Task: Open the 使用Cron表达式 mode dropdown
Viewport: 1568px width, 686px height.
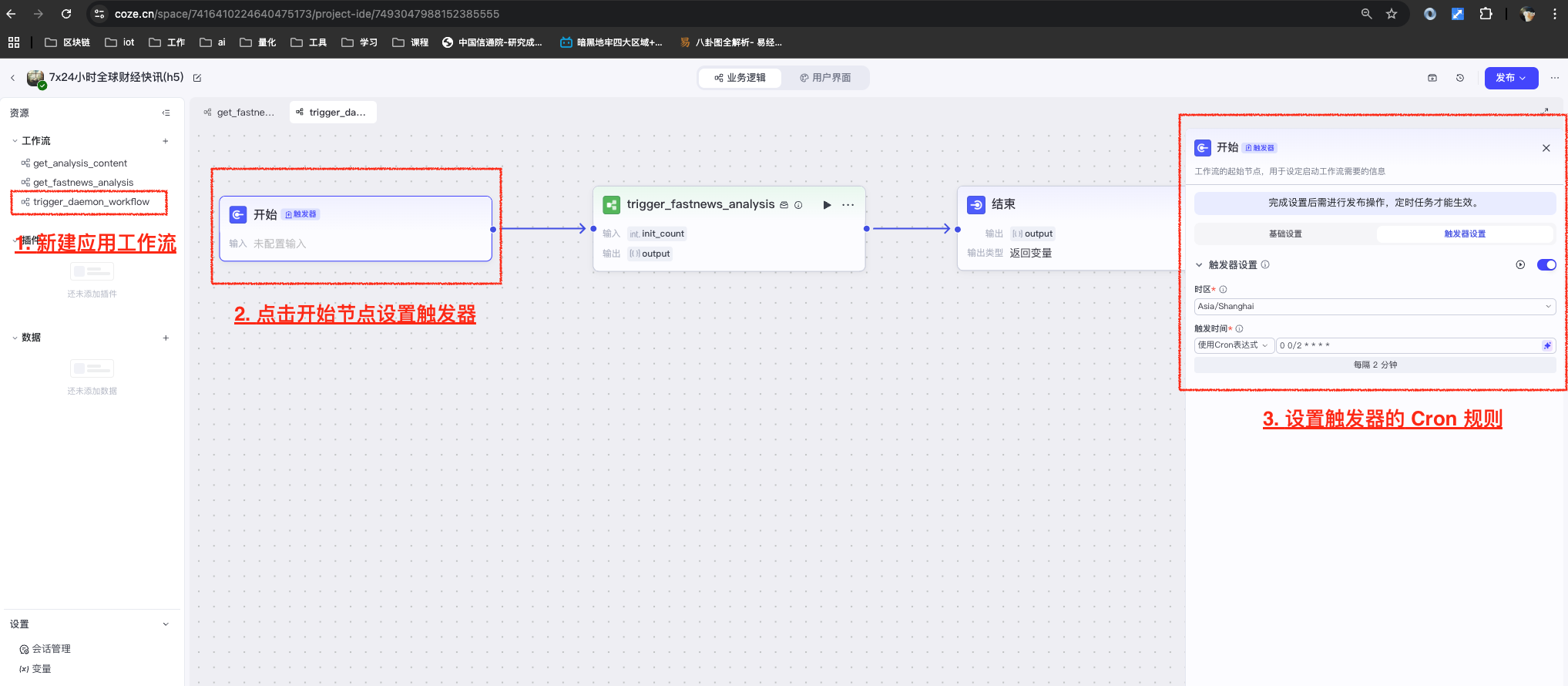Action: (x=1233, y=345)
